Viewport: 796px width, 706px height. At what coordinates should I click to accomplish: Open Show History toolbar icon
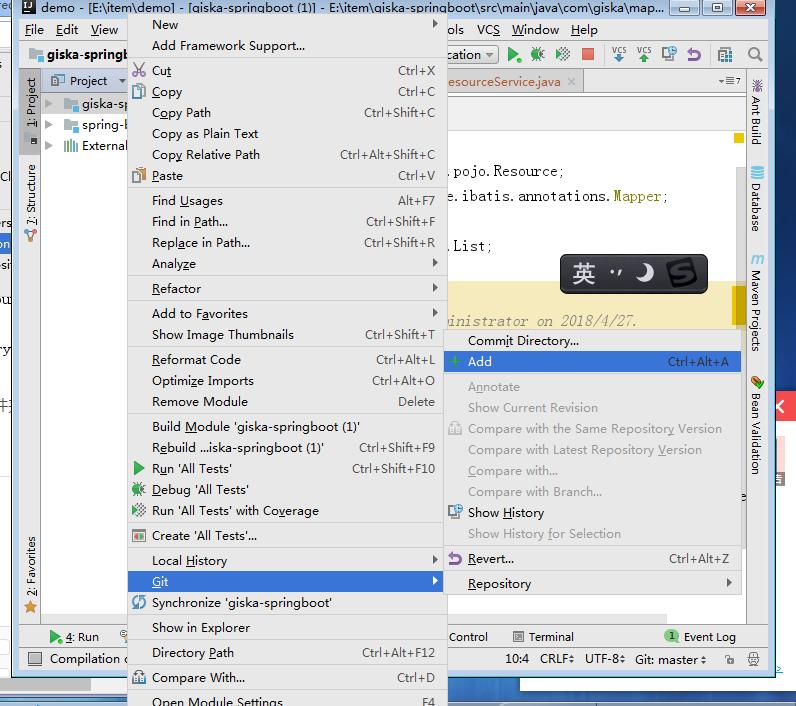pyautogui.click(x=669, y=54)
